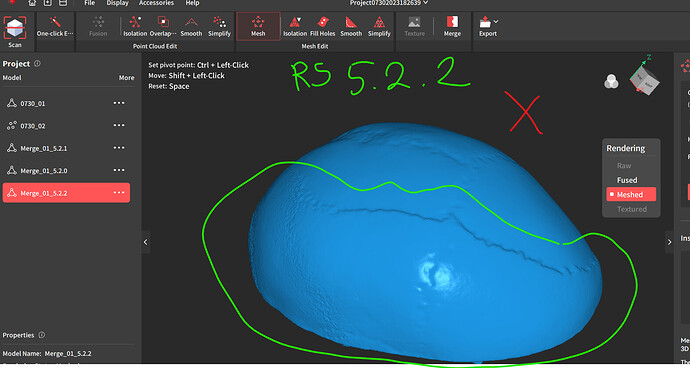Open the project name dropdown in title bar
690x368 pixels.
[x=426, y=3]
